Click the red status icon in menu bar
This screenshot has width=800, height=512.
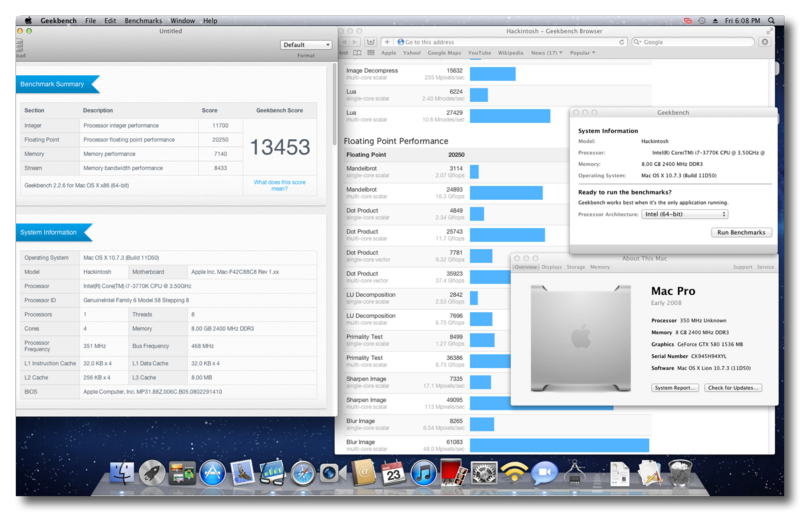(x=688, y=20)
